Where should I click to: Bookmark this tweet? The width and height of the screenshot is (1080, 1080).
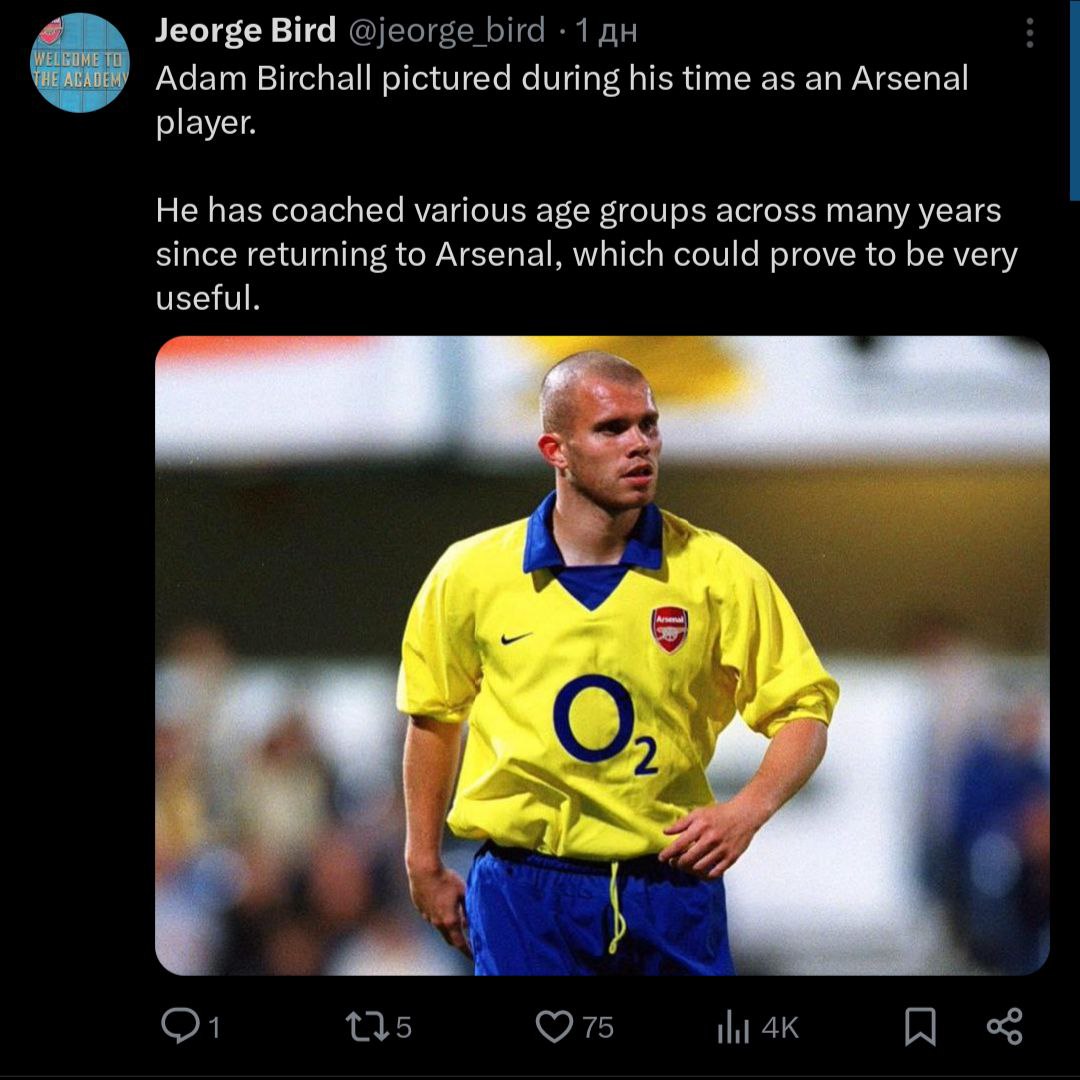pos(919,1026)
